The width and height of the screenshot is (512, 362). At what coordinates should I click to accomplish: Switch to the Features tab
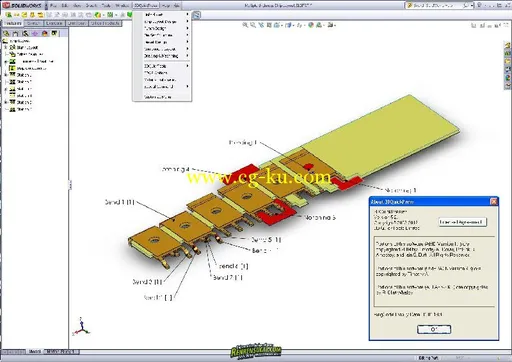[13, 23]
